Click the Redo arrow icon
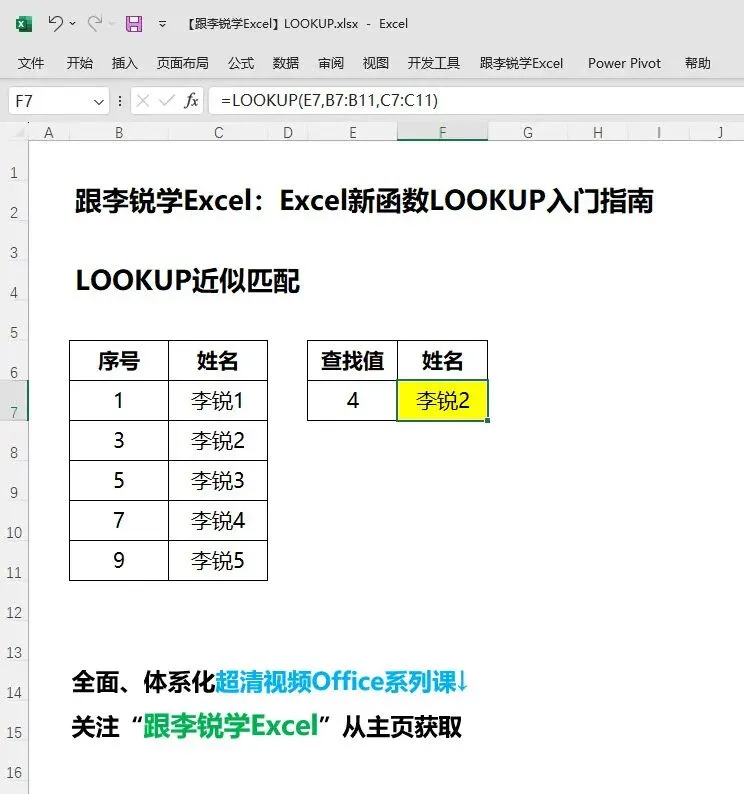Screen dimensions: 744x794 pyautogui.click(x=95, y=23)
